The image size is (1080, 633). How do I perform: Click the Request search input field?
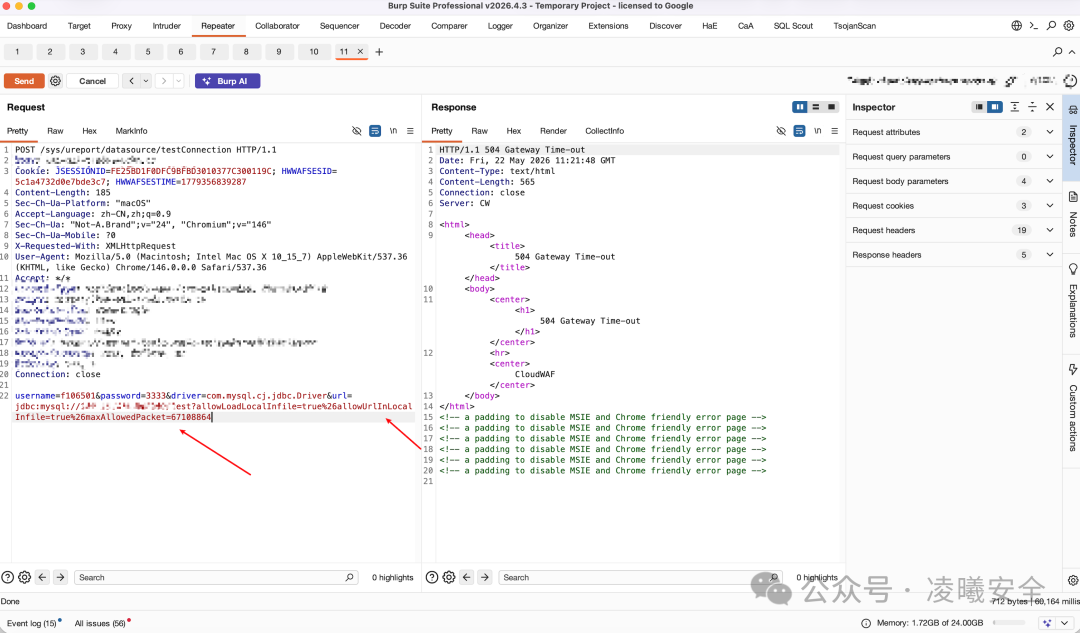click(x=216, y=577)
